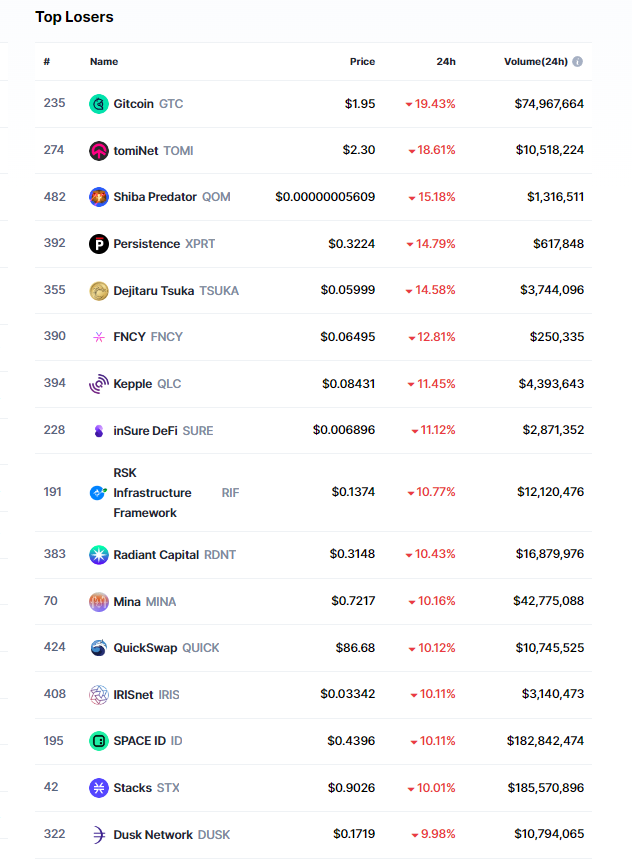
Task: Click the tomiNet coin logo icon
Action: [x=98, y=151]
